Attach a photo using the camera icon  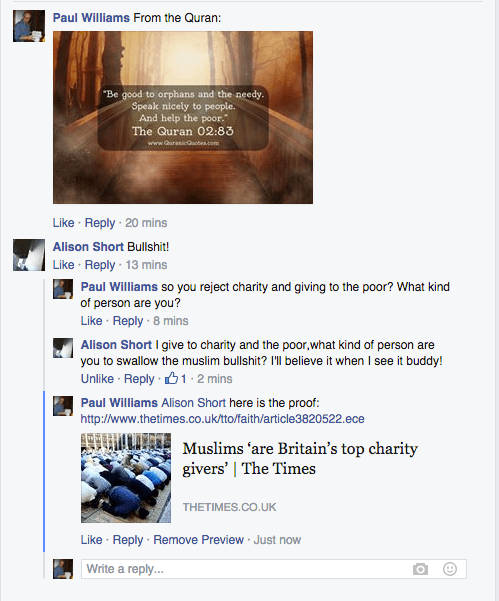(420, 569)
